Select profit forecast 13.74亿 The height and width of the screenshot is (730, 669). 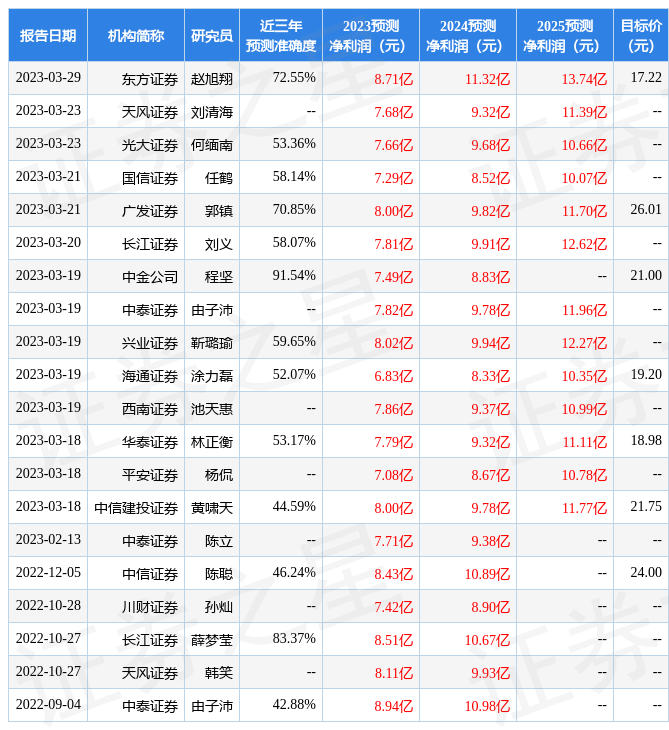(x=584, y=79)
